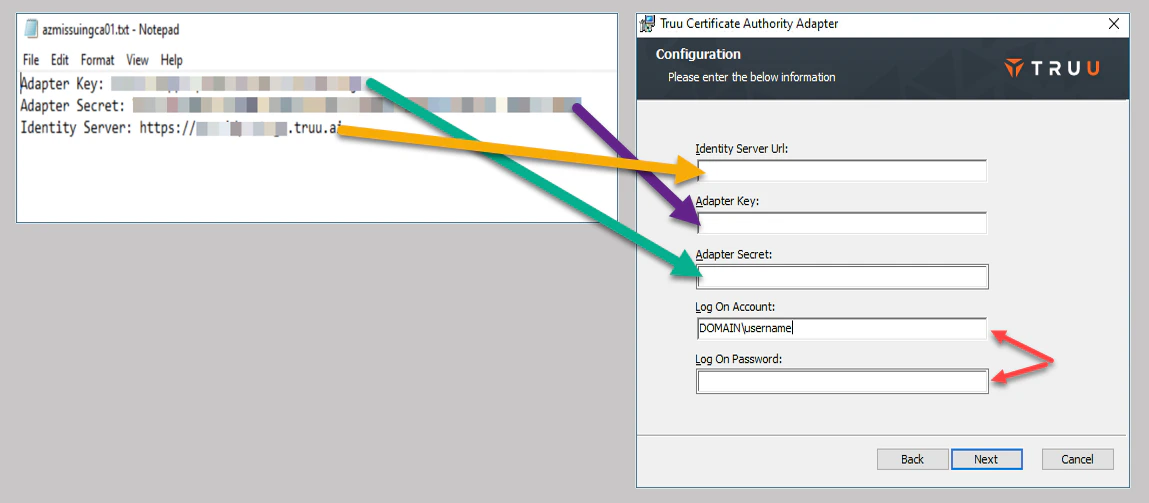
Task: Open the Edit menu in Notepad
Action: (59, 60)
